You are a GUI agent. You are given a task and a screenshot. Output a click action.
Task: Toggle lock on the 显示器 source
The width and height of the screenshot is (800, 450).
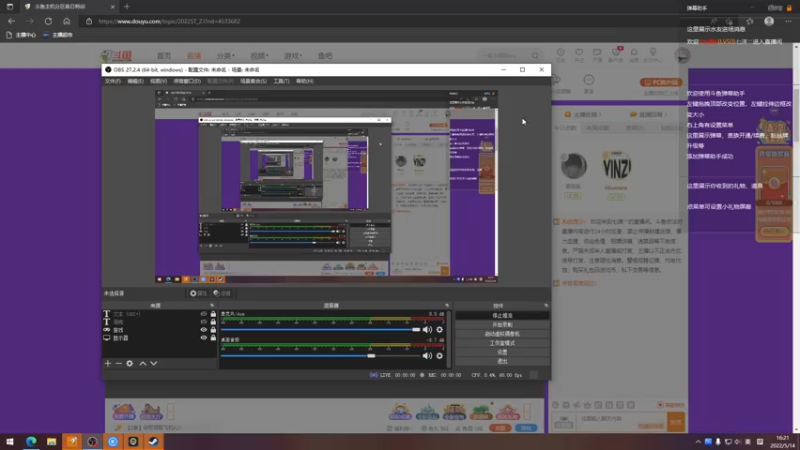pyautogui.click(x=213, y=338)
